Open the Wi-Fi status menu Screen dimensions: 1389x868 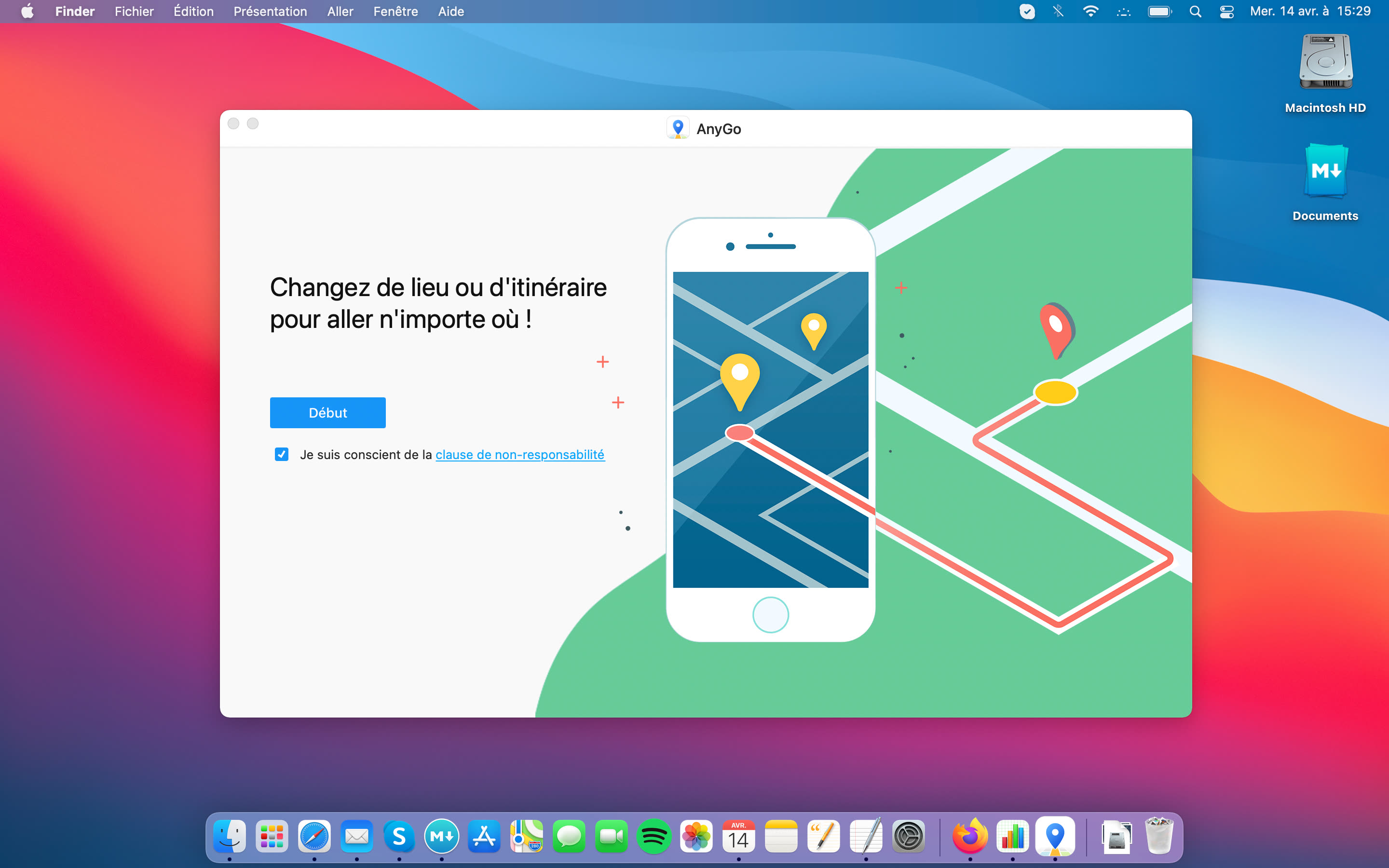tap(1090, 12)
